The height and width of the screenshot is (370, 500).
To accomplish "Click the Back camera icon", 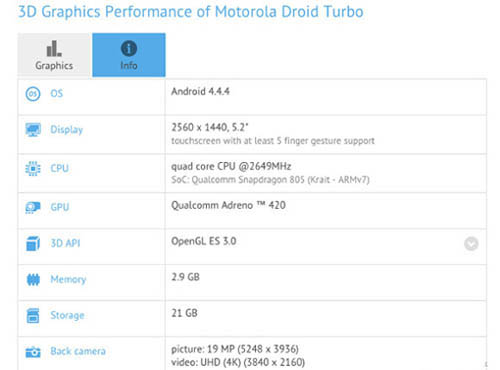I will 33,352.
